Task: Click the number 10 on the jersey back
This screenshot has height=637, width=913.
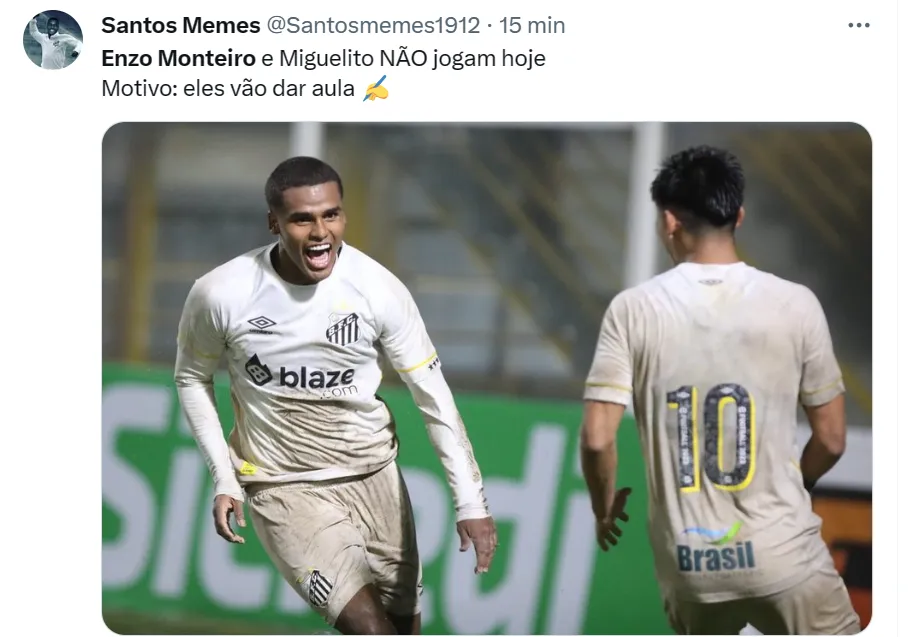Action: pyautogui.click(x=711, y=437)
